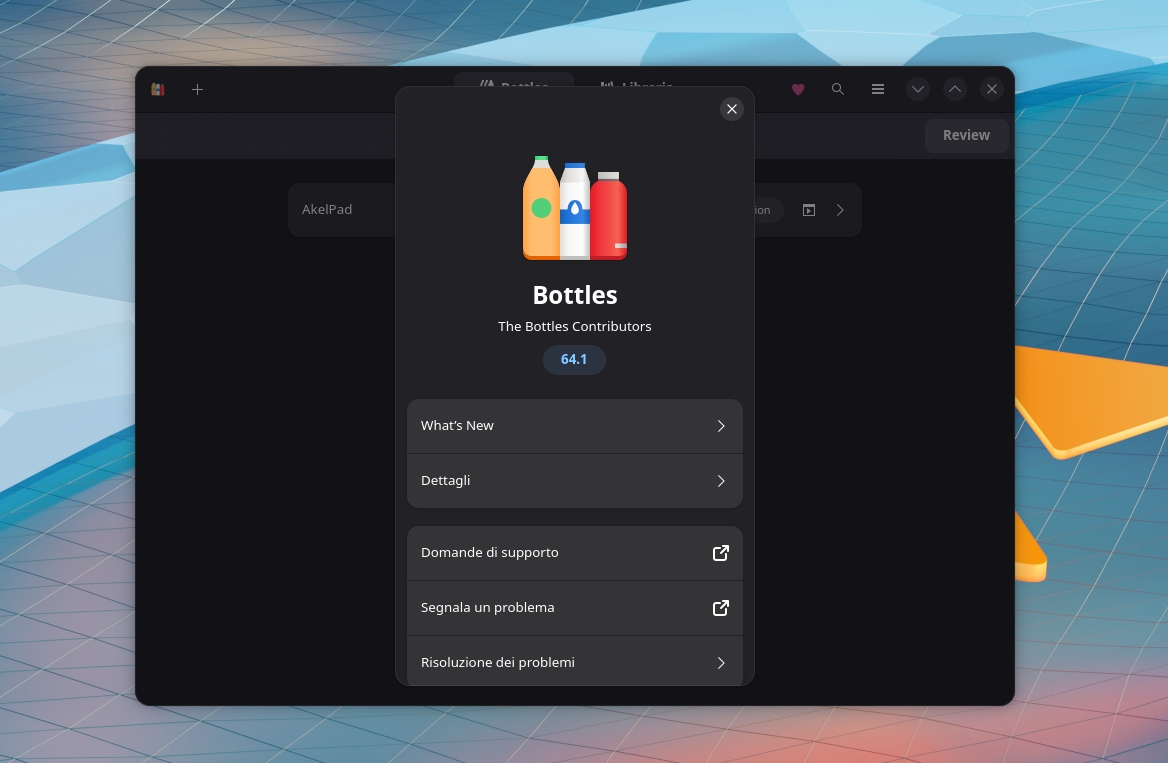This screenshot has height=763, width=1168.
Task: Expand Risoluzione dei problemi
Action: (x=574, y=662)
